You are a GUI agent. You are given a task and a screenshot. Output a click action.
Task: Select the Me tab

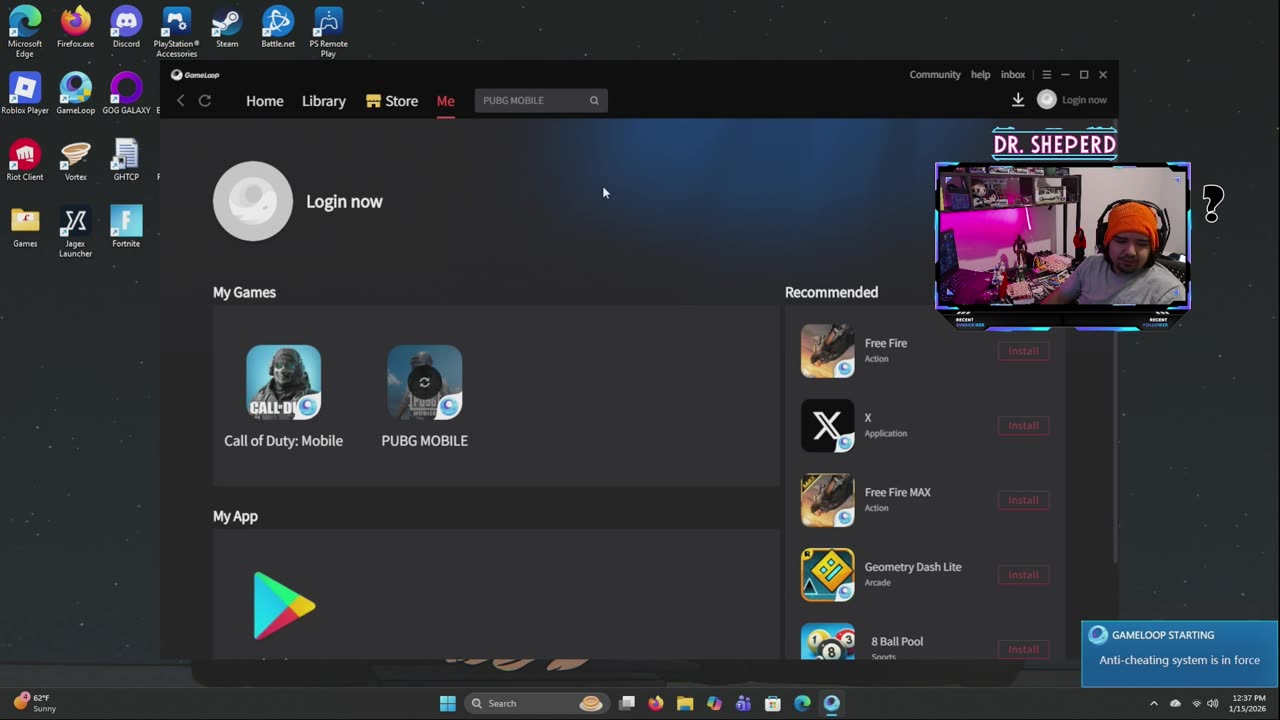click(446, 101)
